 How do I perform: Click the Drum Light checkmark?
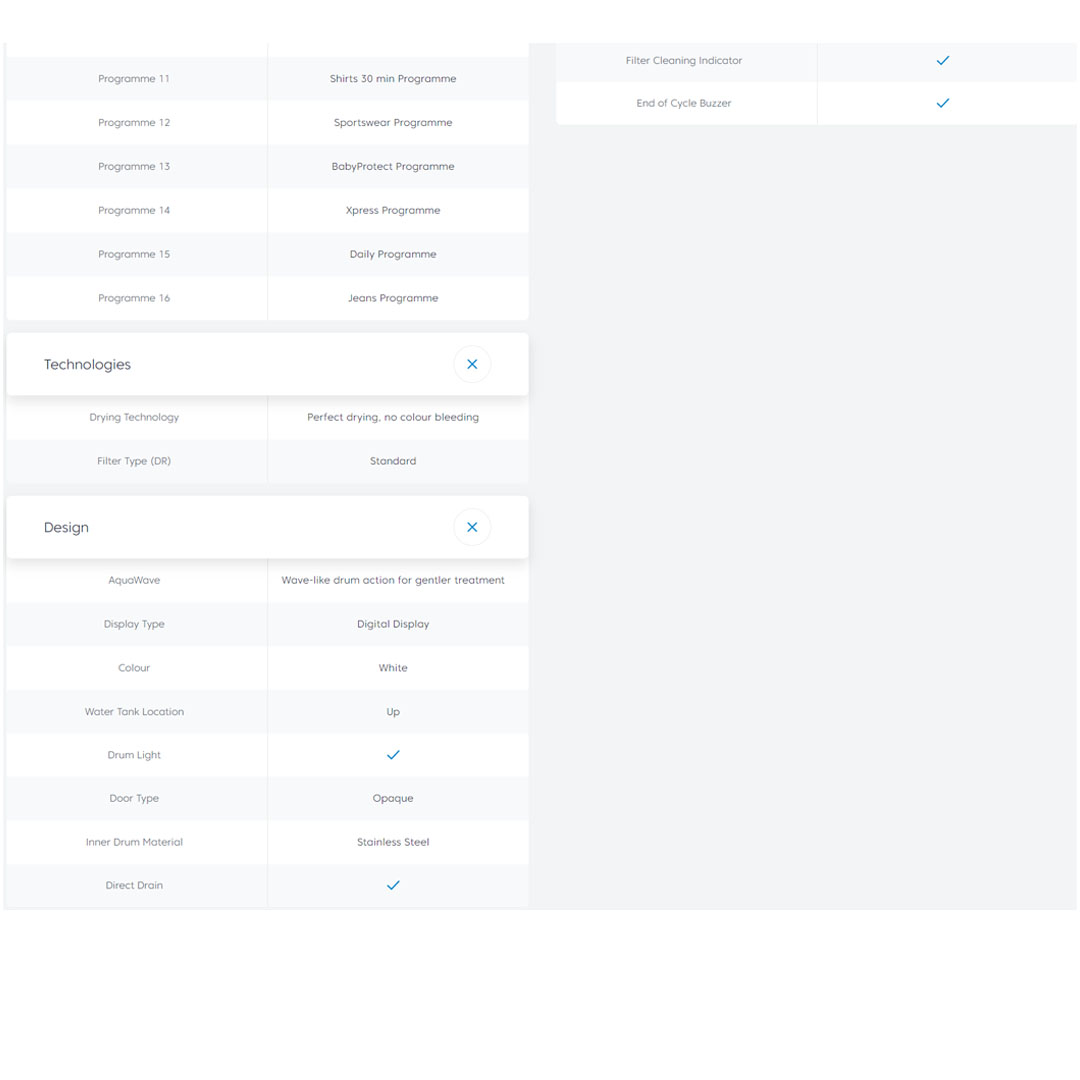click(x=393, y=755)
